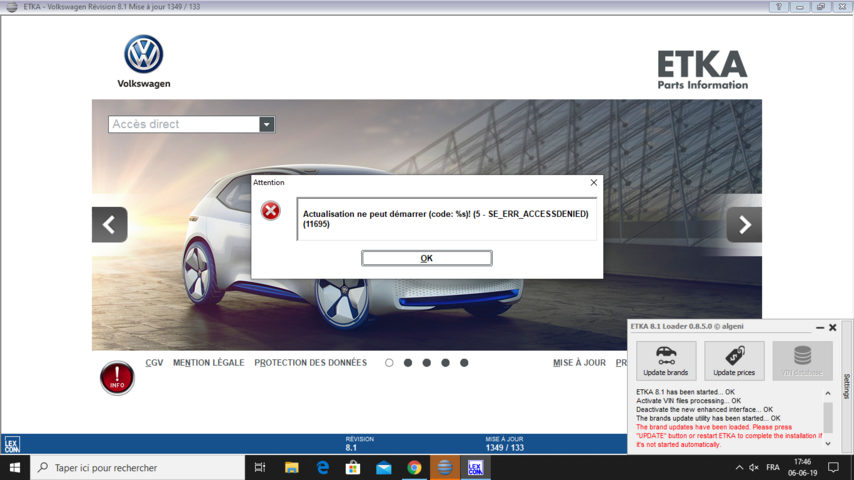Open Mail app from the taskbar
The image size is (854, 480).
tap(383, 467)
